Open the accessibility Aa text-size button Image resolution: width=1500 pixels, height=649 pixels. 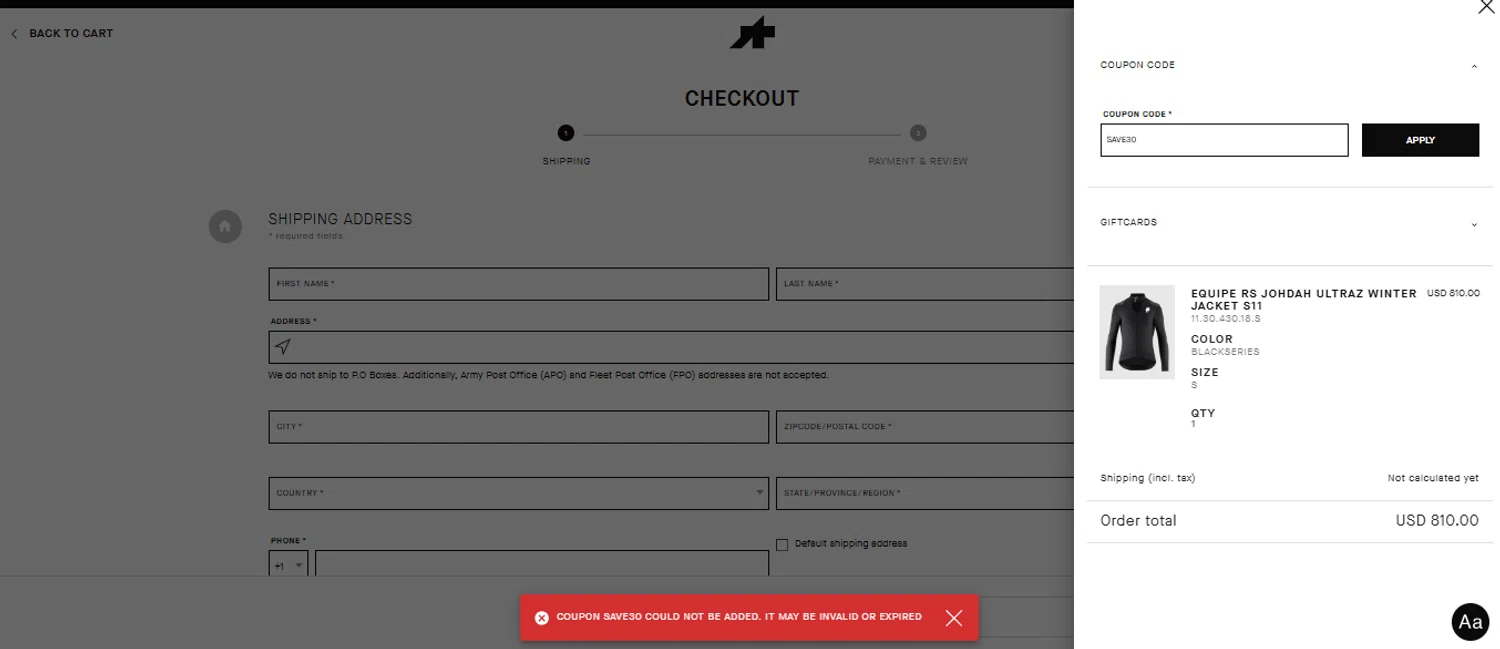click(1470, 622)
